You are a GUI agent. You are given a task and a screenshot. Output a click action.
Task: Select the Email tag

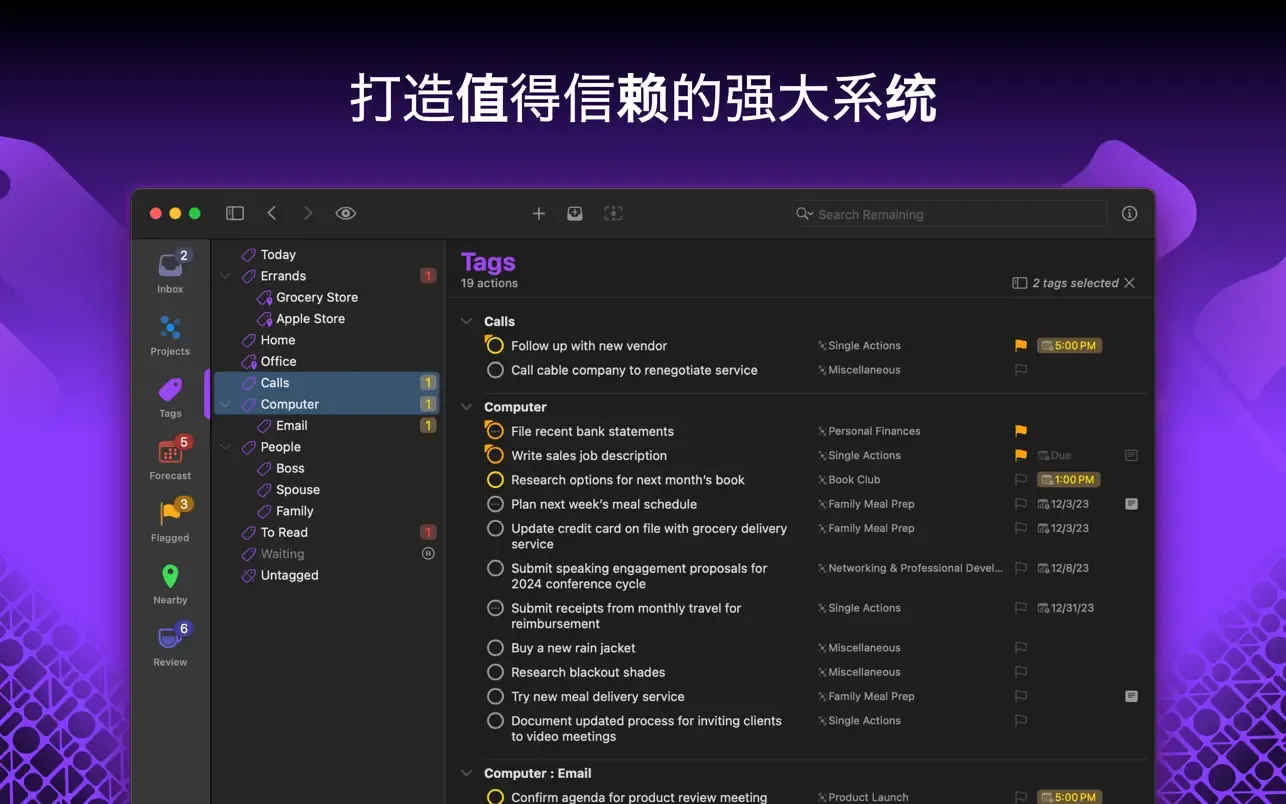[x=291, y=425]
